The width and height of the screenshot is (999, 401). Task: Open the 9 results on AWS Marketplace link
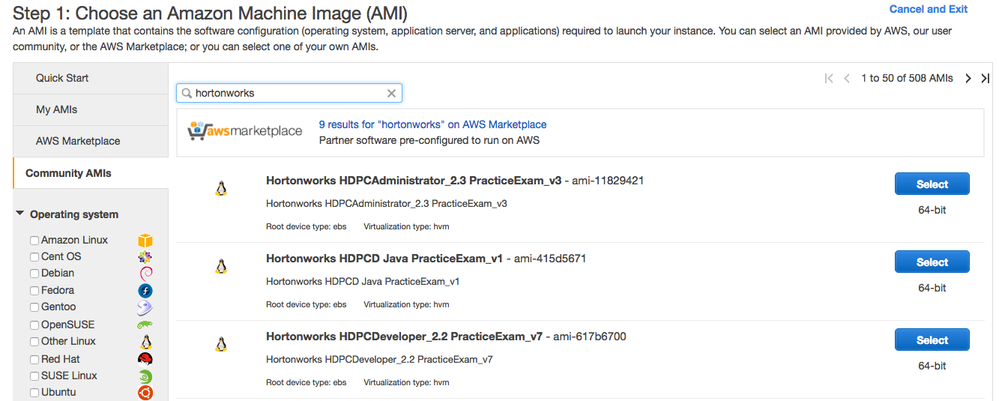[x=432, y=124]
